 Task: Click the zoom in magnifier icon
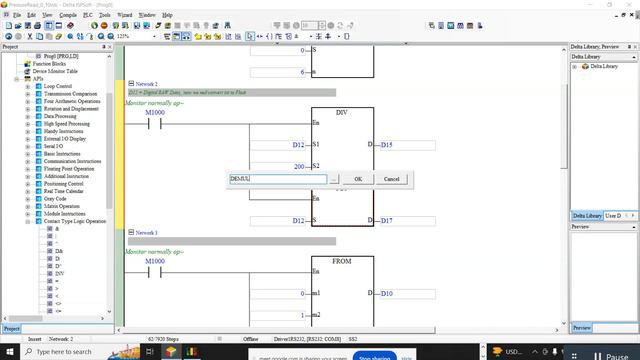pos(101,36)
